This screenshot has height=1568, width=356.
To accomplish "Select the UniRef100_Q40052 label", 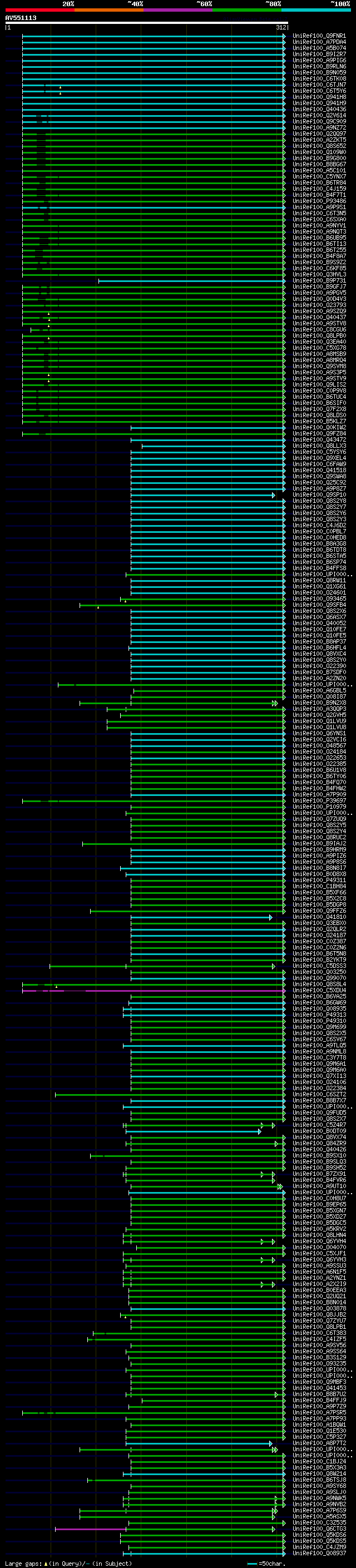I will (319, 624).
